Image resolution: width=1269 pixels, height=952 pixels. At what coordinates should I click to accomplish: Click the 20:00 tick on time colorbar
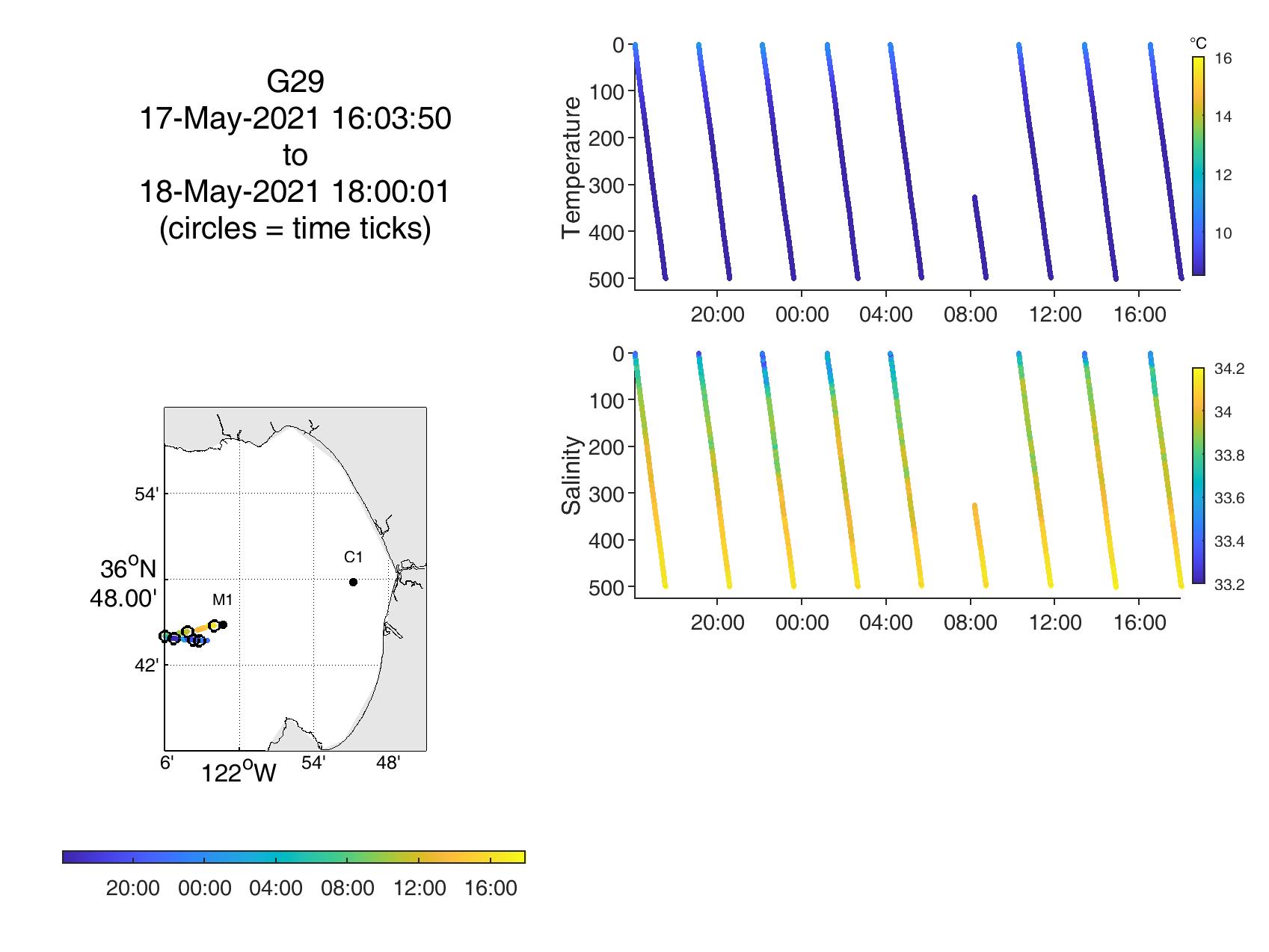click(x=133, y=888)
